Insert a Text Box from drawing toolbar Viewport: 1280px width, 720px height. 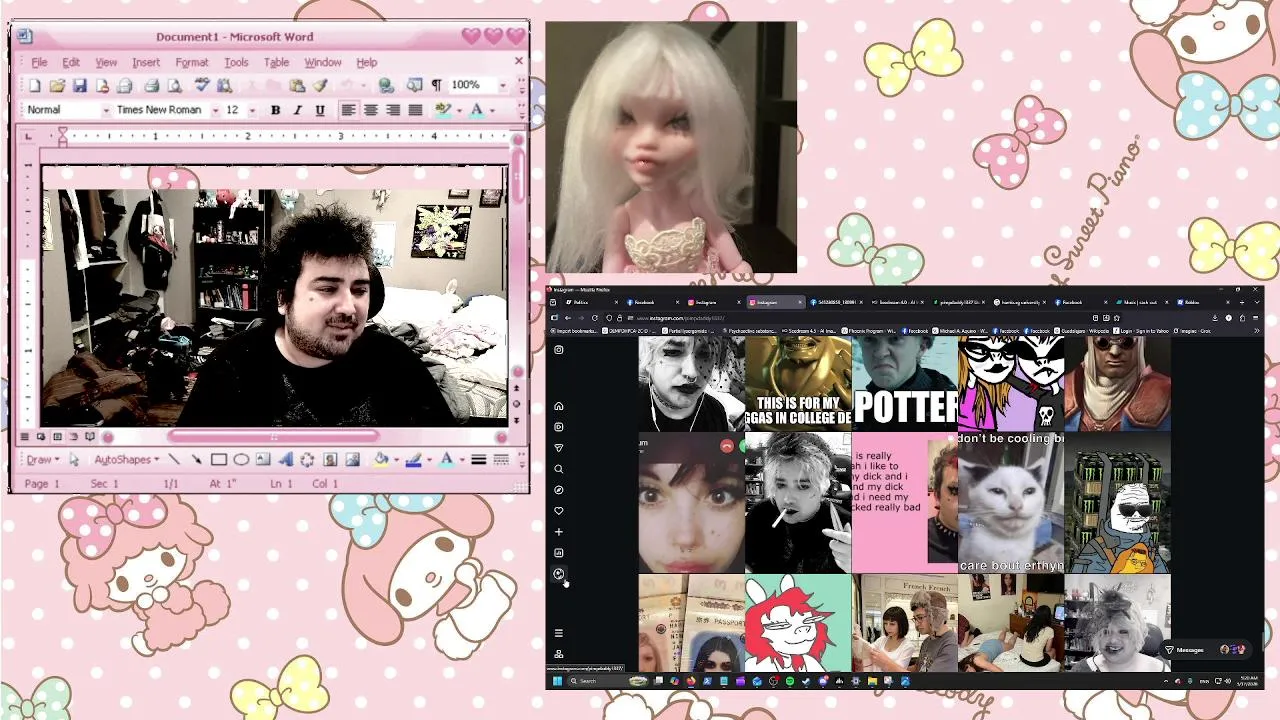(x=263, y=460)
